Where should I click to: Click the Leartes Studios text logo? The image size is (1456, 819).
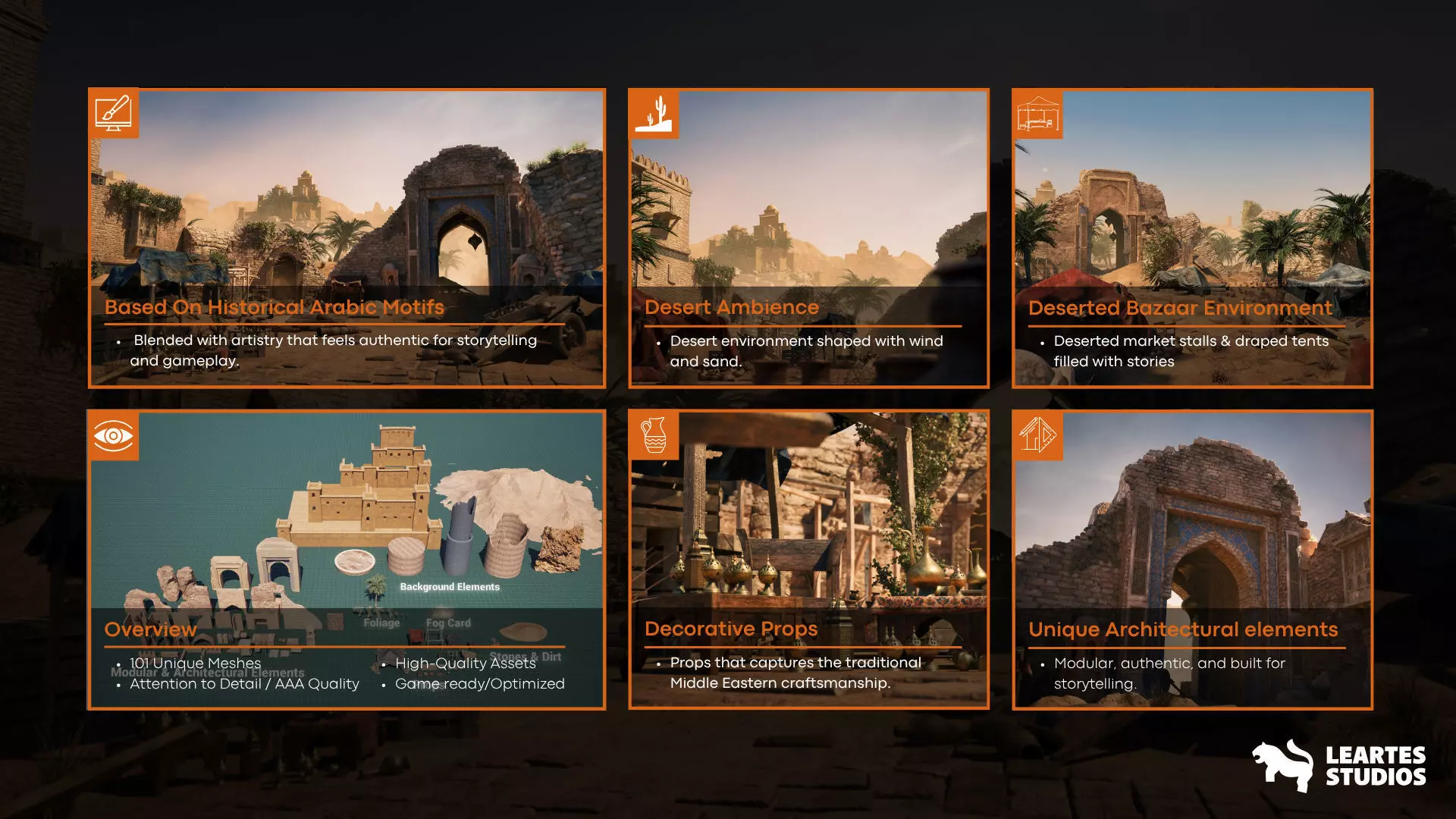1376,766
